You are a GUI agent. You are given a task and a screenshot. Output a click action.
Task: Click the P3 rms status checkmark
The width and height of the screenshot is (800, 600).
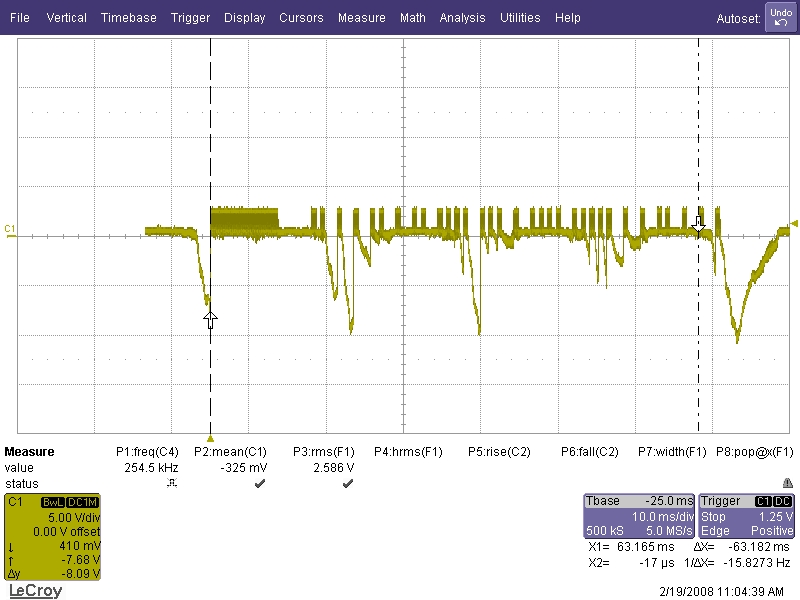tap(347, 484)
